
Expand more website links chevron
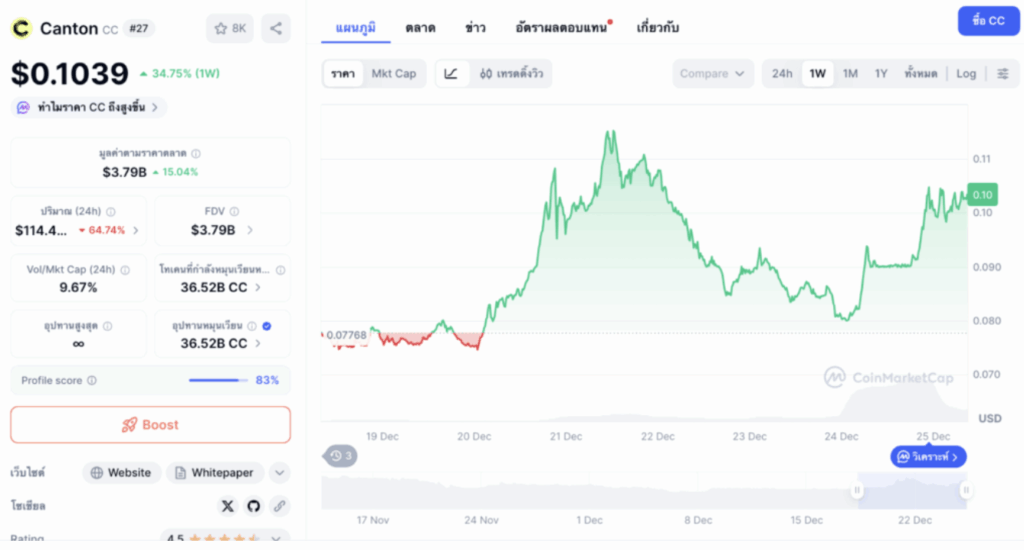[x=280, y=473]
